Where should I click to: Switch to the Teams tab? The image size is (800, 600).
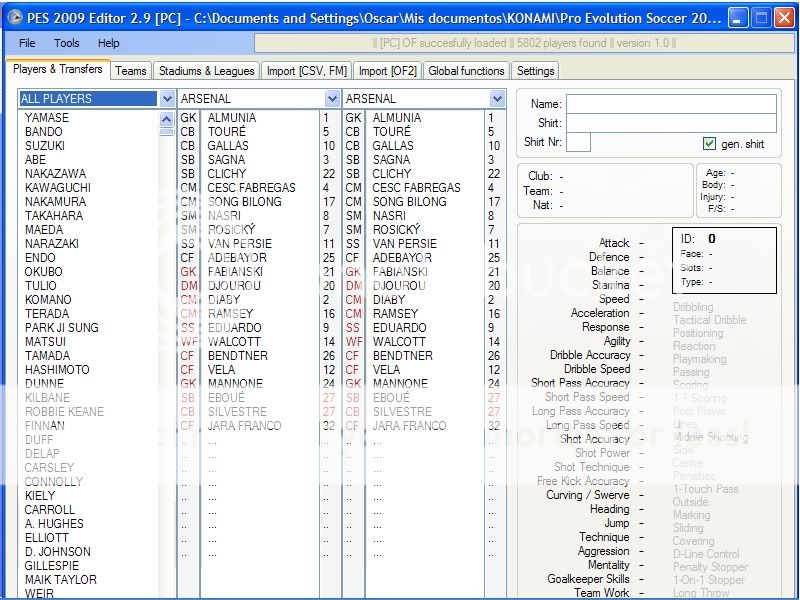click(131, 71)
